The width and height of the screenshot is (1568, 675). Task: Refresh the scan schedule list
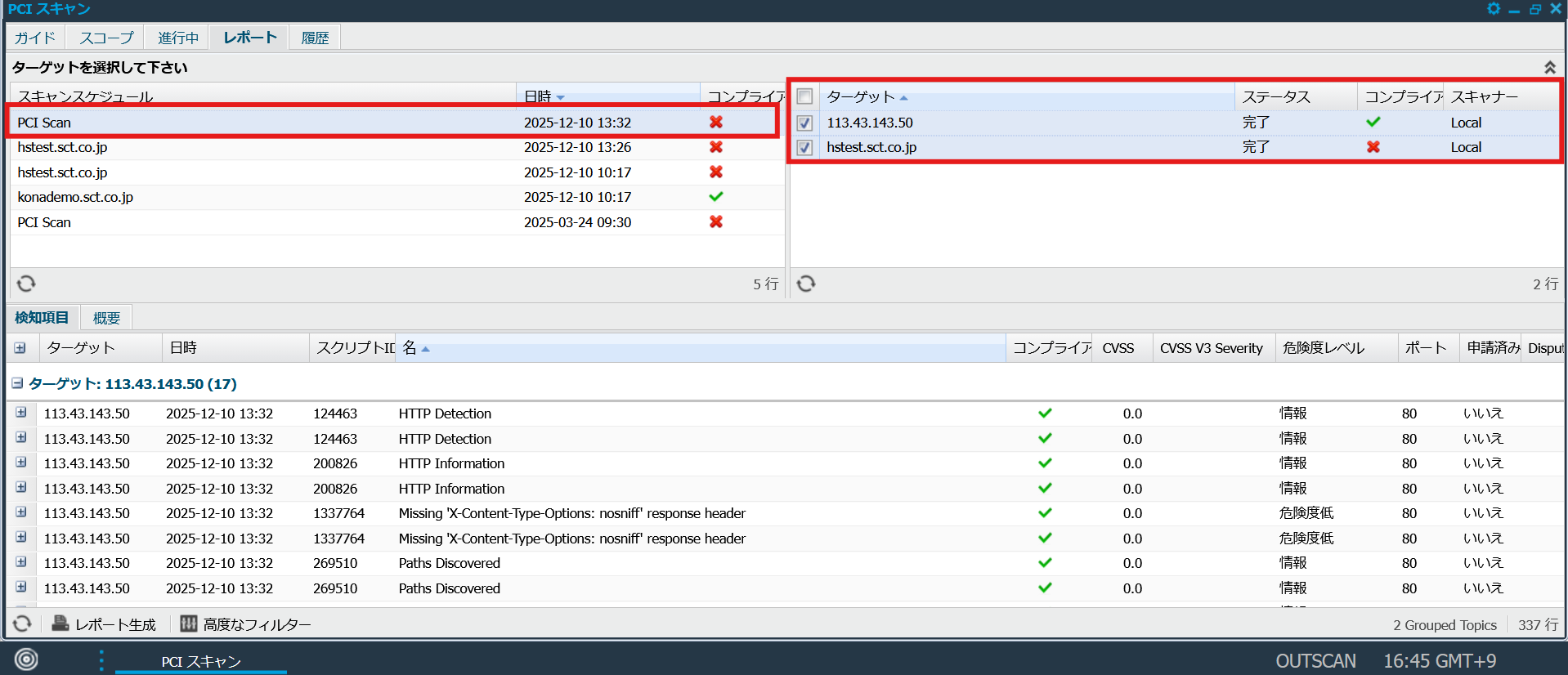point(26,284)
